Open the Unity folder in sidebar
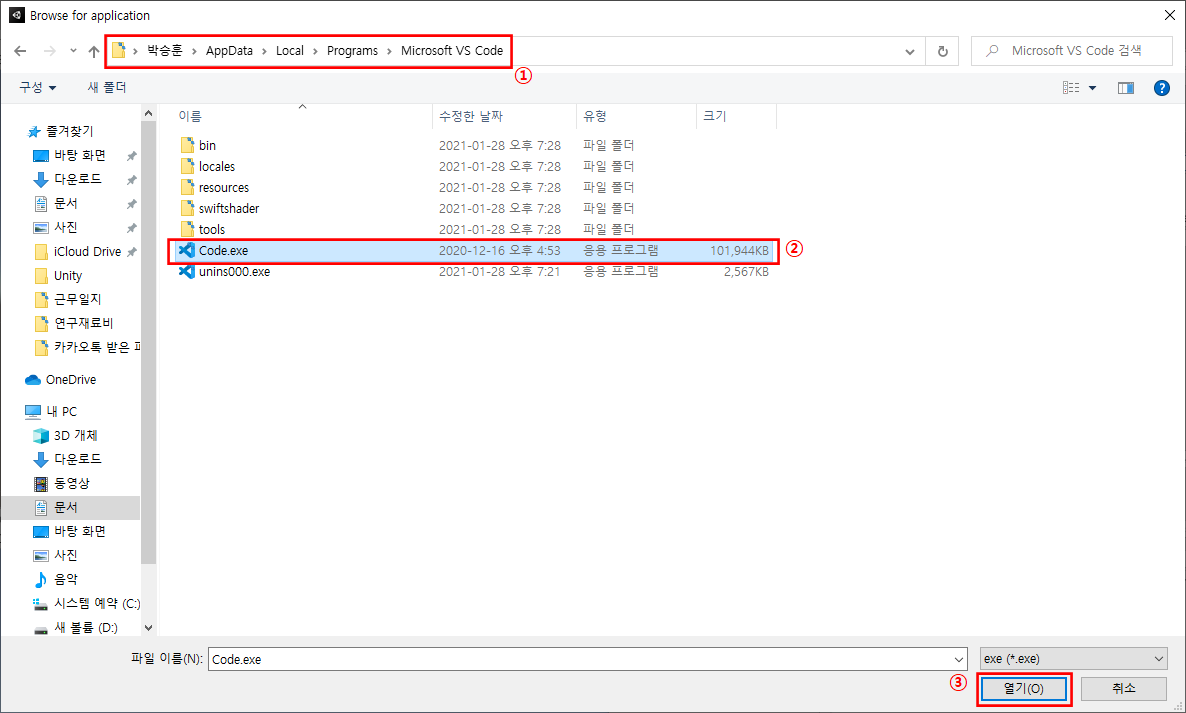The width and height of the screenshot is (1186, 713). tap(67, 276)
